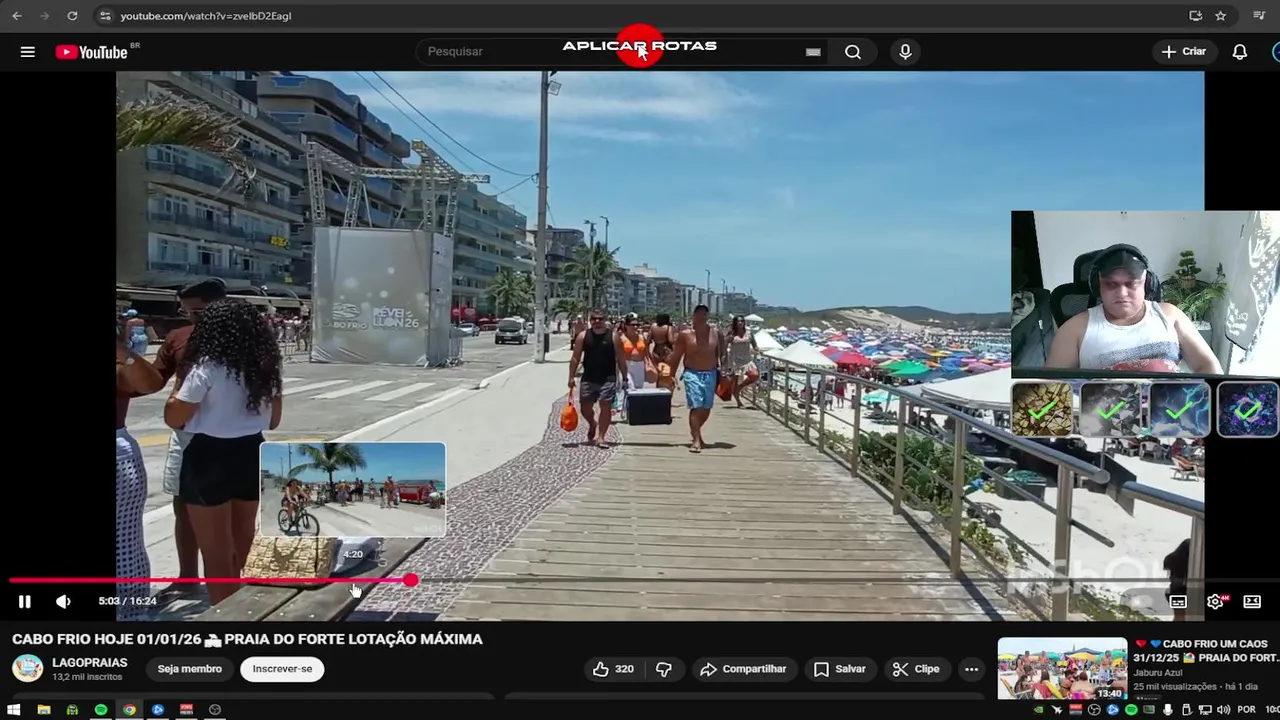Click Inscrever-se to subscribe

click(x=282, y=669)
